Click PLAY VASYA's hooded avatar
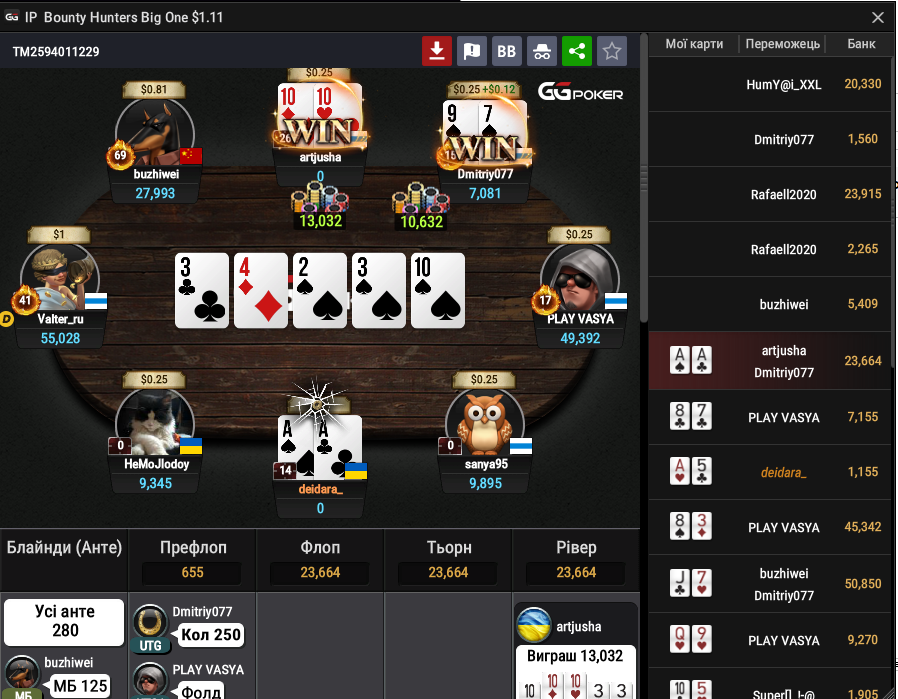 580,279
